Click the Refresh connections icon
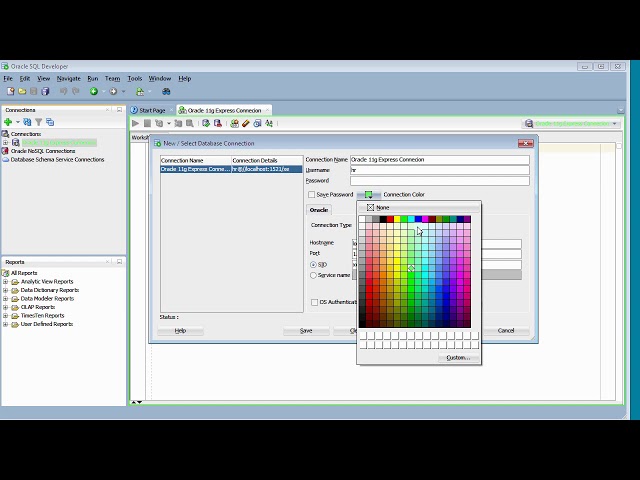Screen dimensions: 640x480 (x=27, y=122)
